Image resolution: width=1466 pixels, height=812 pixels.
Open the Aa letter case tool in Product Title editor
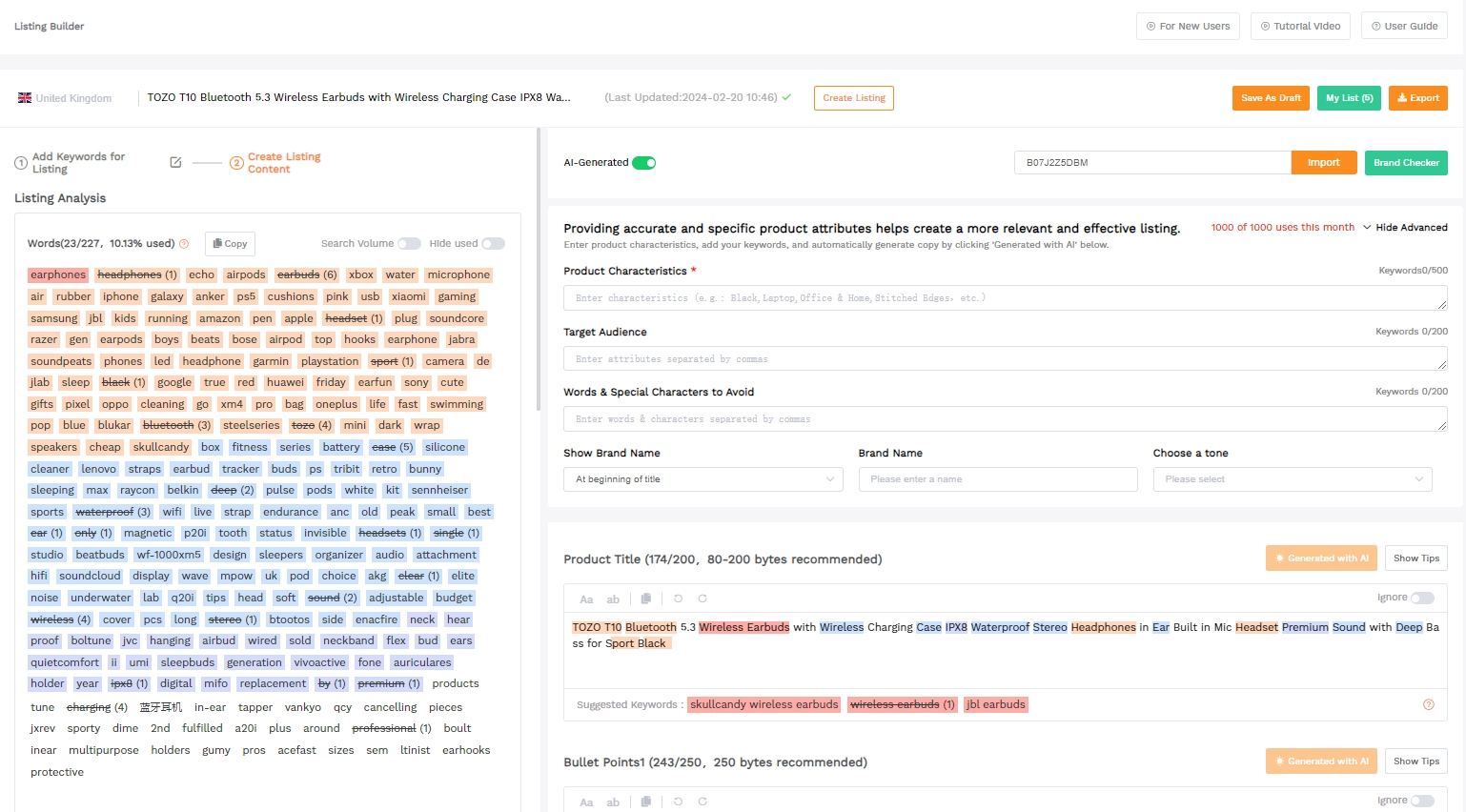(x=586, y=599)
